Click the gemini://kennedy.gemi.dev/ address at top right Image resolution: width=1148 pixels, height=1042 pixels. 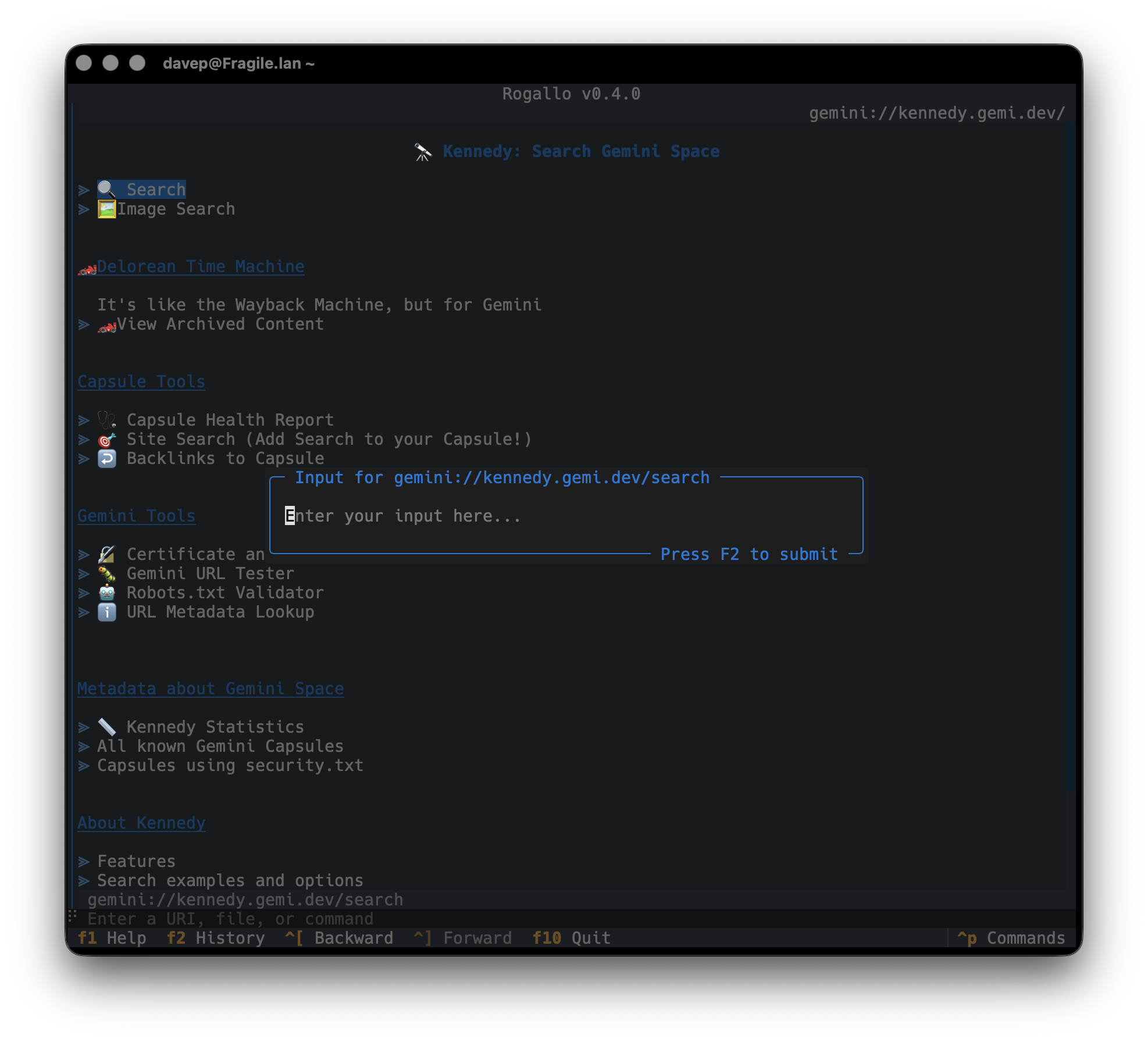pyautogui.click(x=937, y=113)
